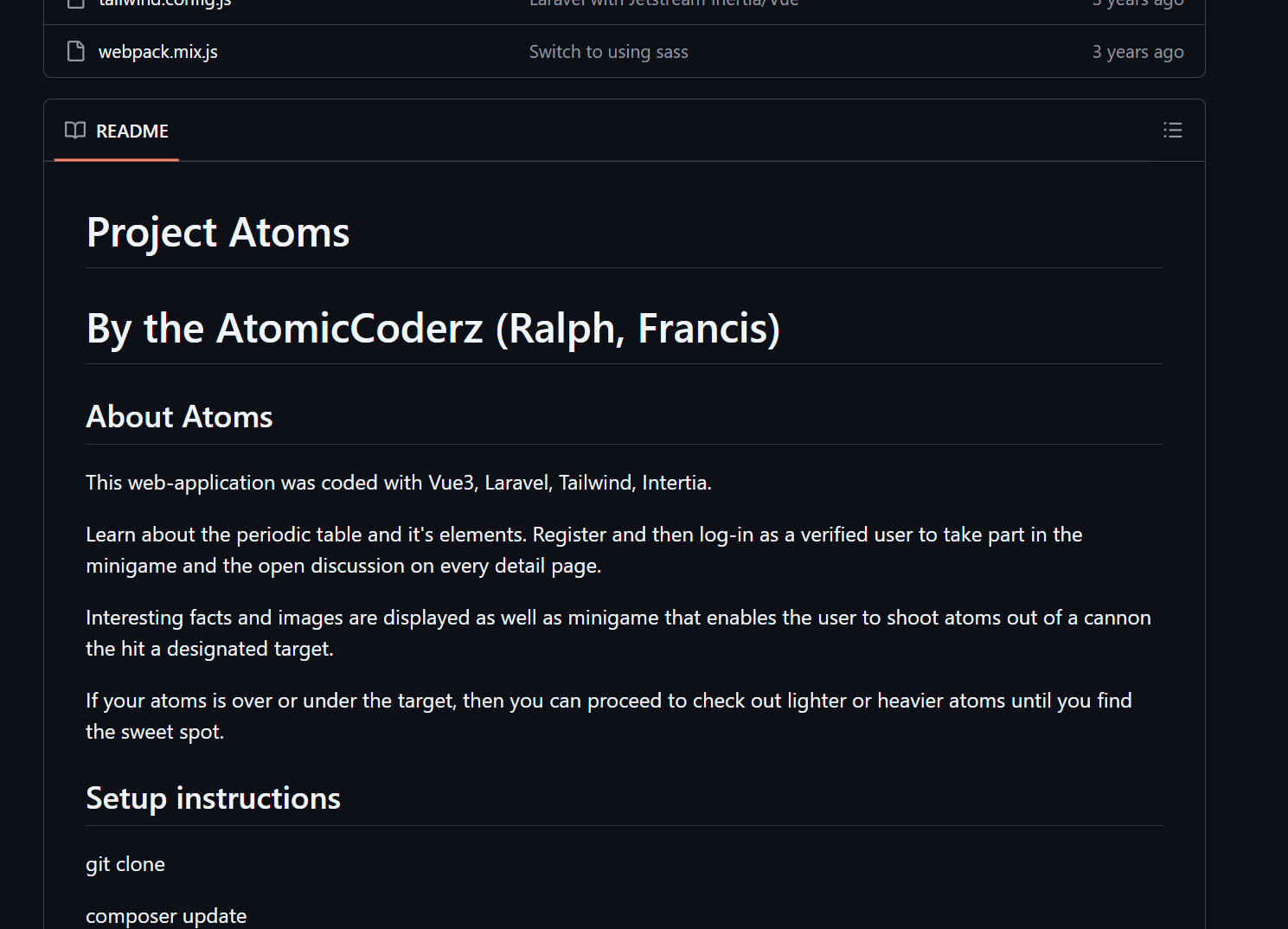Click the "Setup instructions" heading
Viewport: 1288px width, 929px height.
[213, 798]
